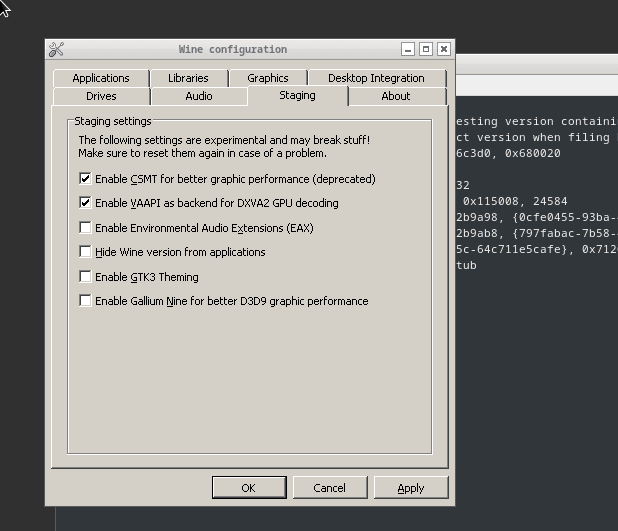Switch to the Audio tab
This screenshot has height=531, width=618.
199,96
